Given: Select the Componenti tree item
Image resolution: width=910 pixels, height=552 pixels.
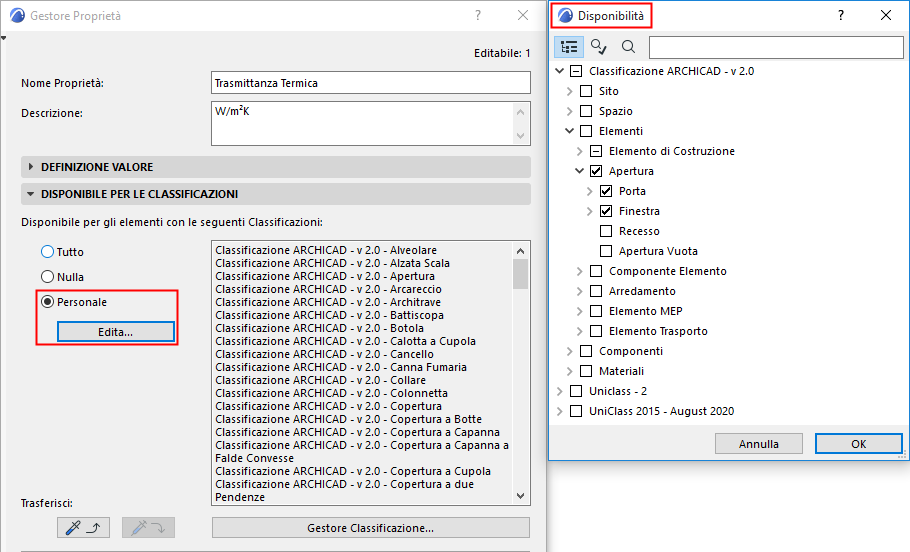Looking at the screenshot, I should 631,351.
